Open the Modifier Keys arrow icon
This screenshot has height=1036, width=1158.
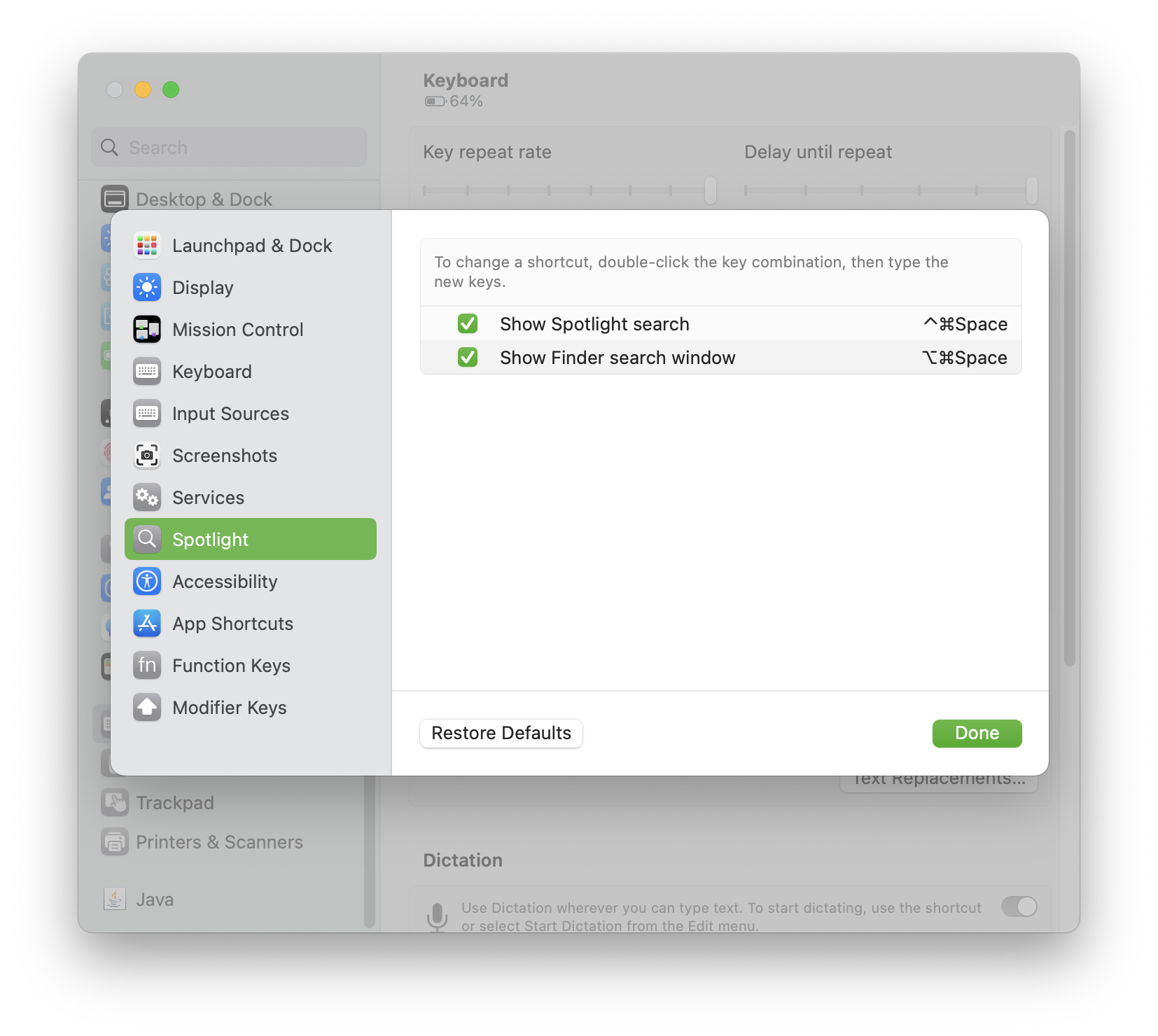click(147, 708)
